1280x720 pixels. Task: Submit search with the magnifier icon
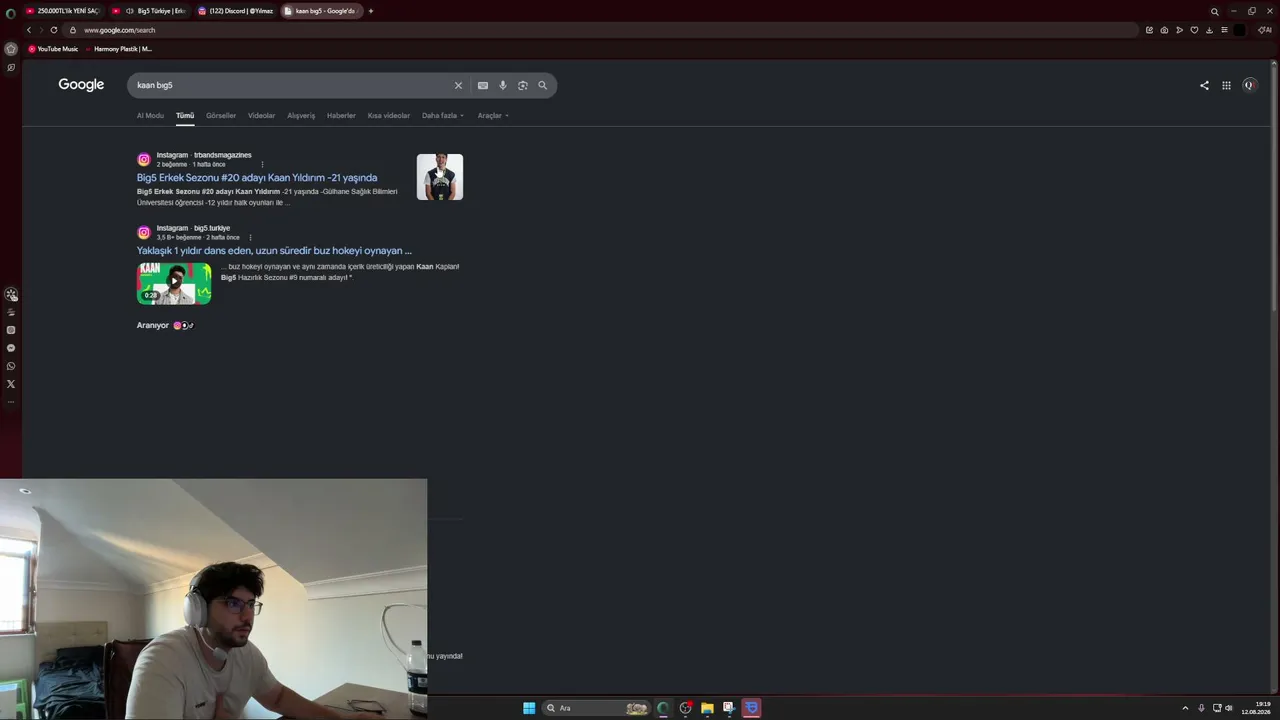[x=543, y=85]
